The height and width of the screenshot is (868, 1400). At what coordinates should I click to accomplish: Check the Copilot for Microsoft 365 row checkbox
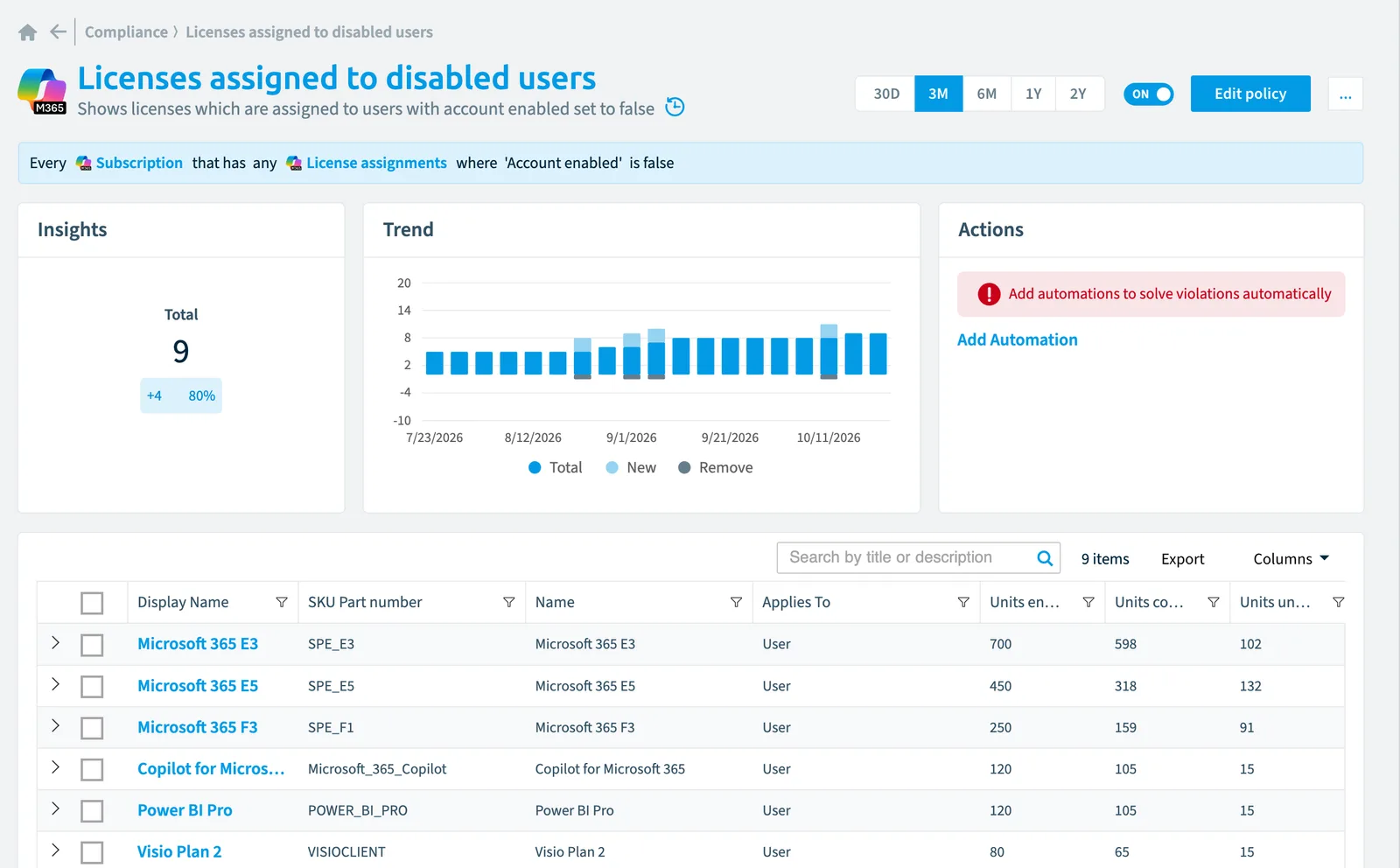(92, 769)
